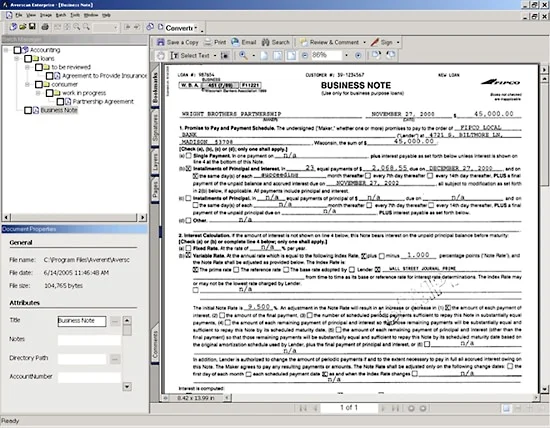Open the Convert dropdown arrow
550x428 pixels.
(x=196, y=28)
